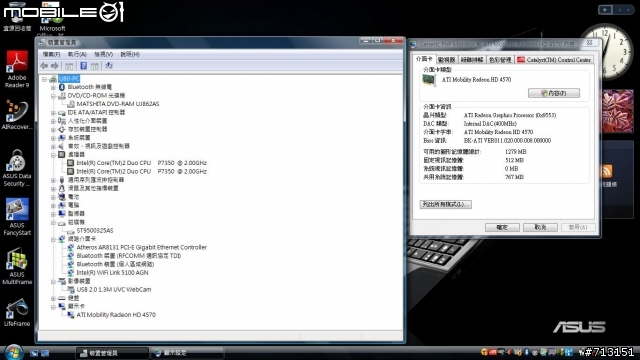Collapse the disk drives category above ST9500325AS
640x360 pixels.
(53, 222)
